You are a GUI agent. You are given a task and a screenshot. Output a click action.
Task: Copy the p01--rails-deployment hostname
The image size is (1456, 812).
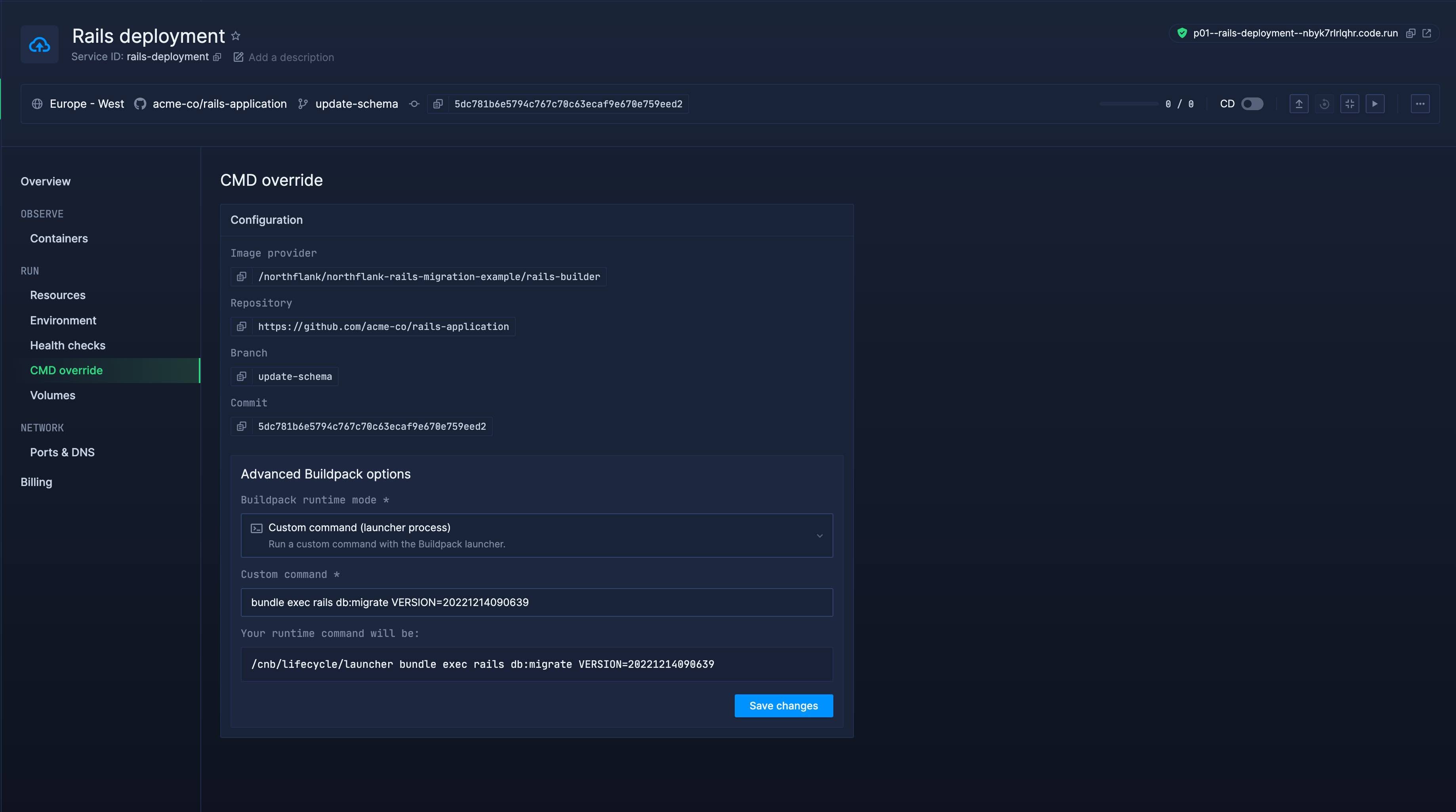pyautogui.click(x=1410, y=33)
